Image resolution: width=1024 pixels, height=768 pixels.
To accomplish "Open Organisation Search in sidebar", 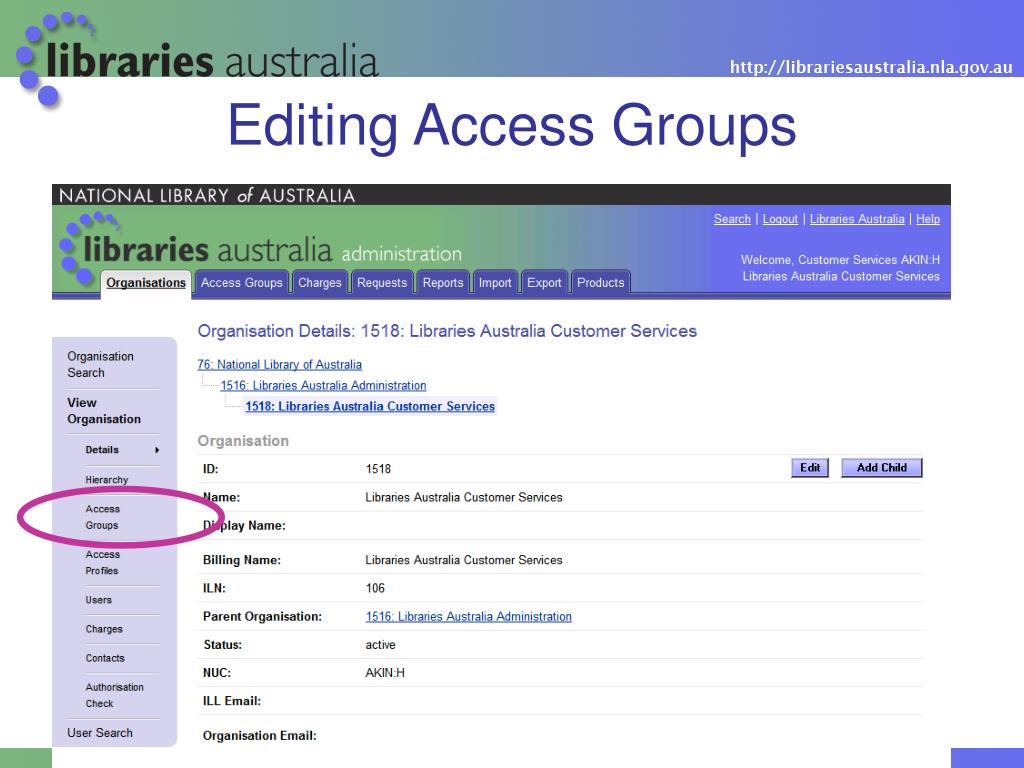I will pyautogui.click(x=101, y=364).
